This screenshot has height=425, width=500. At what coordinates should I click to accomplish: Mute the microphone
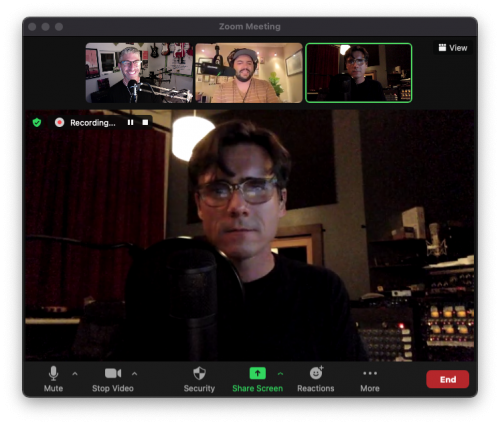[53, 379]
